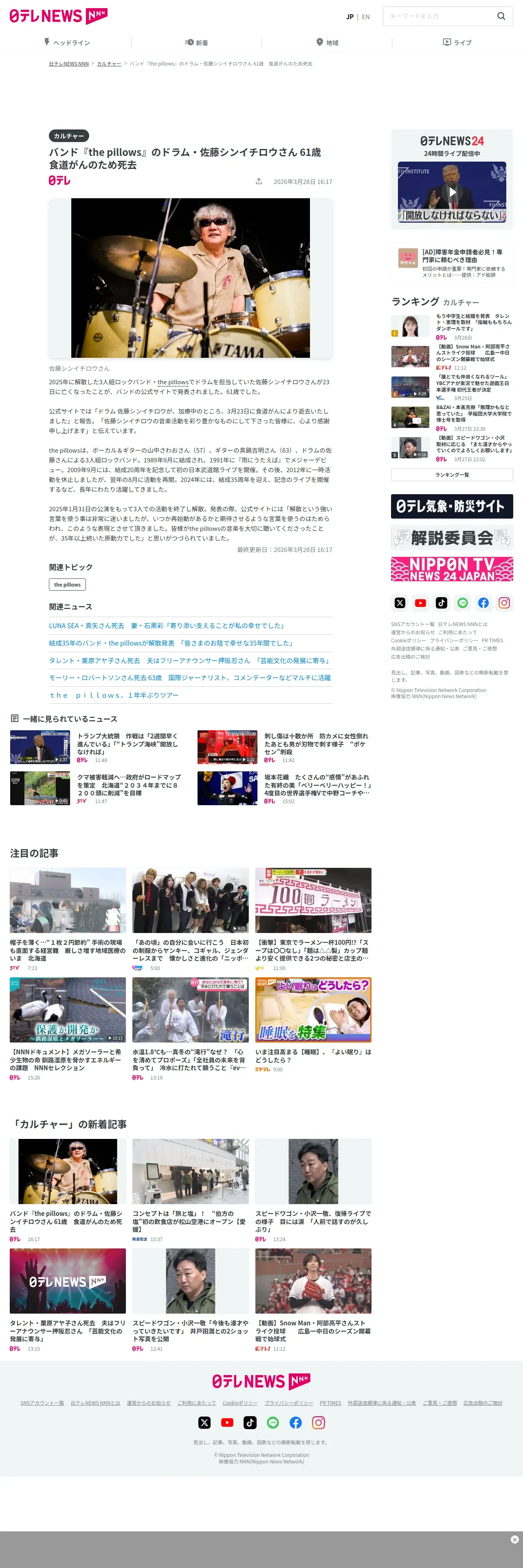Open the YouTube icon in the sidebar
This screenshot has width=523, height=1568.
(421, 602)
